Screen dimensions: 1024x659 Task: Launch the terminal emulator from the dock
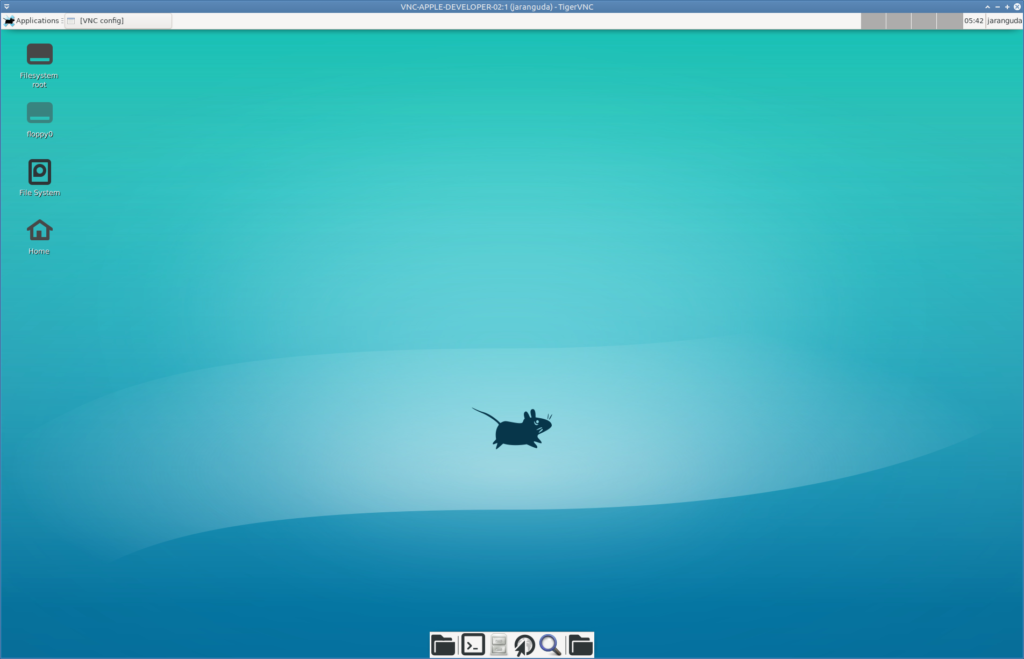coord(471,644)
